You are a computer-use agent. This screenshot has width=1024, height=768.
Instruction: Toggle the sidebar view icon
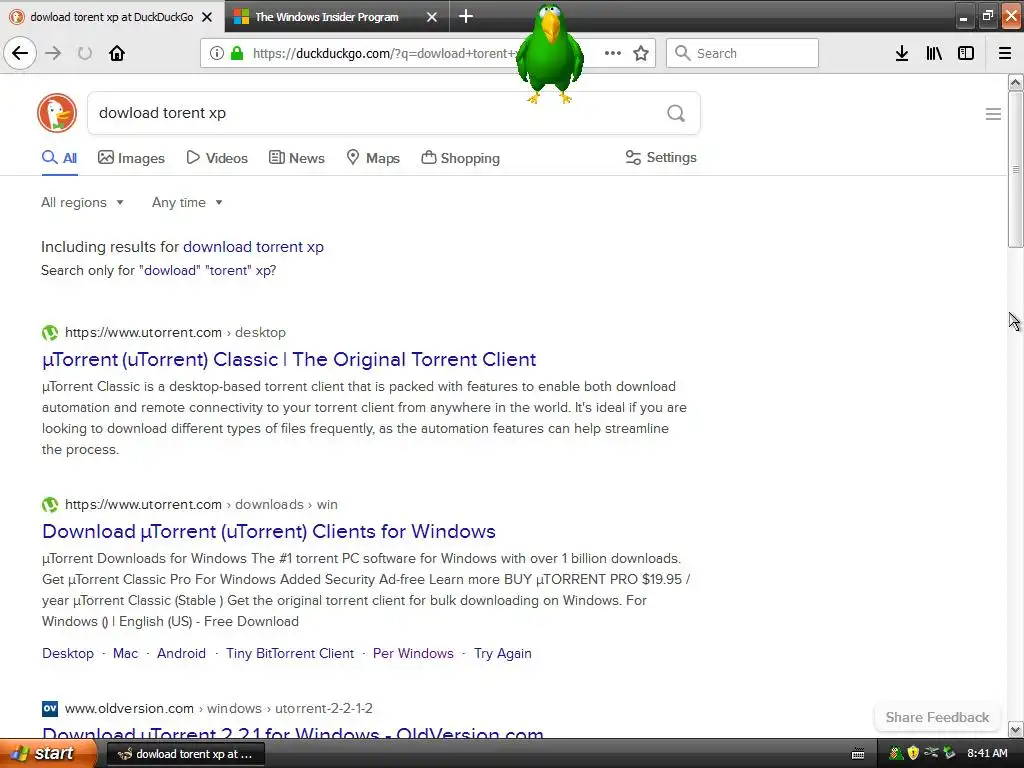point(966,53)
